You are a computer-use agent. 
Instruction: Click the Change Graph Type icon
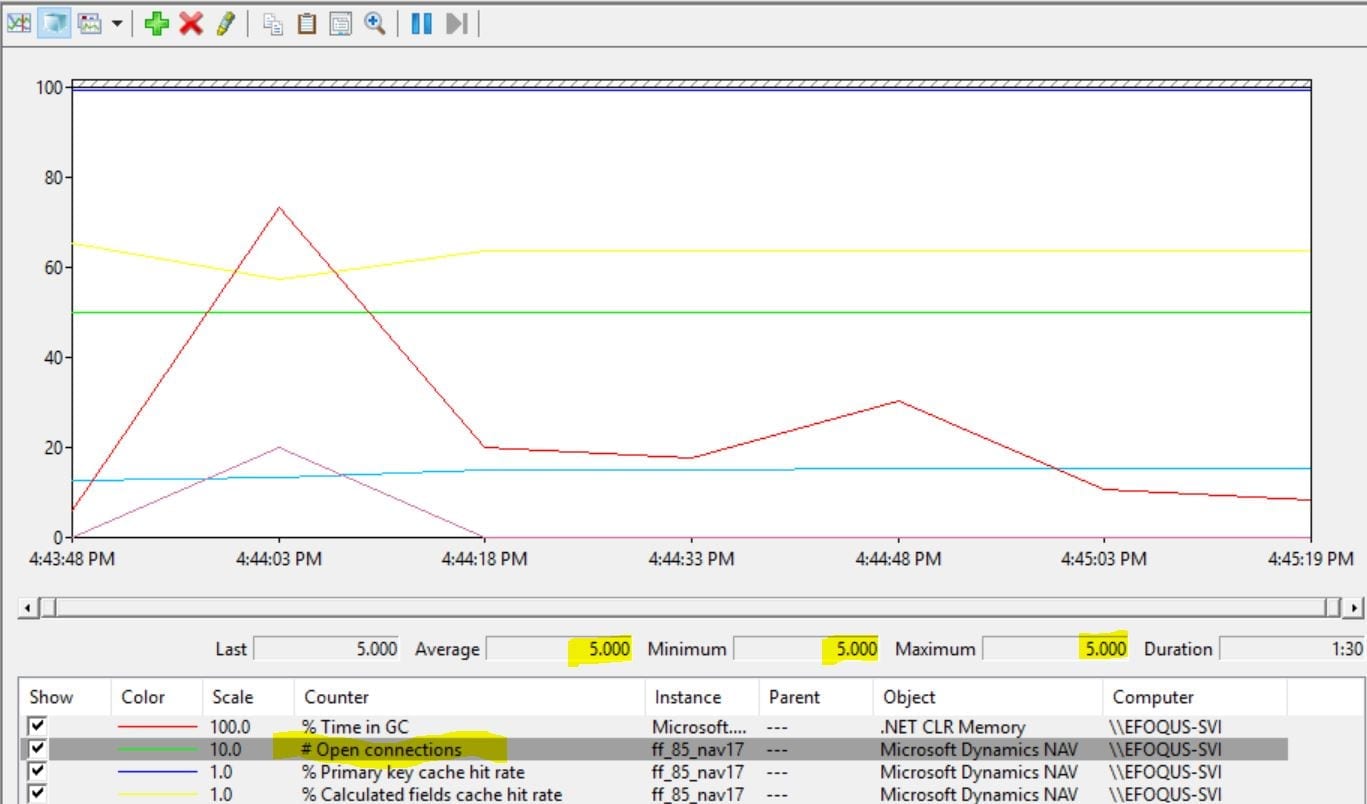click(90, 23)
